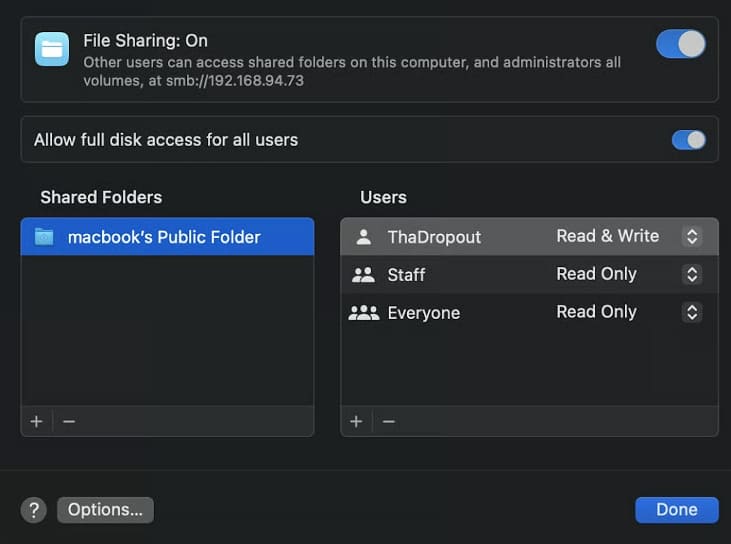Select the Everyone group row
This screenshot has height=544, width=731.
(529, 312)
